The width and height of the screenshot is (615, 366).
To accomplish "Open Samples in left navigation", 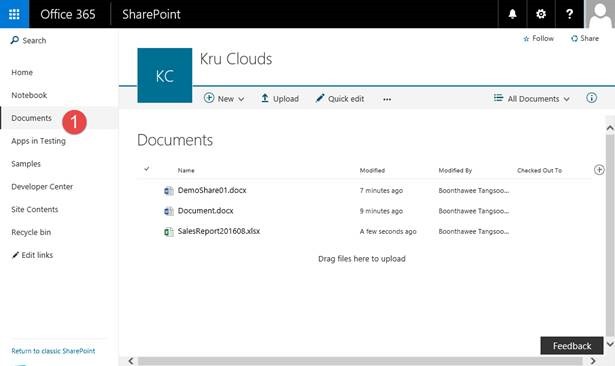I will 26,164.
